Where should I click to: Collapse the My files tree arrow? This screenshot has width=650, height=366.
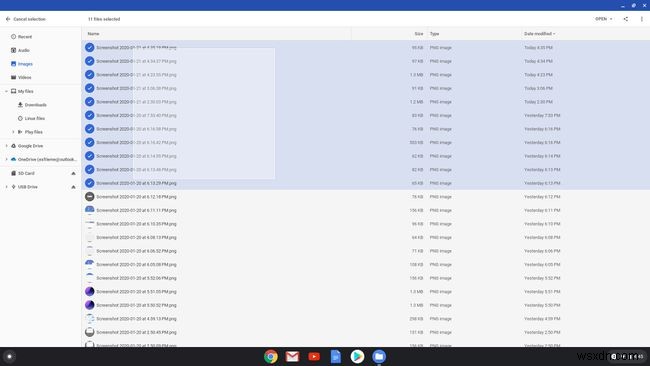[6, 91]
